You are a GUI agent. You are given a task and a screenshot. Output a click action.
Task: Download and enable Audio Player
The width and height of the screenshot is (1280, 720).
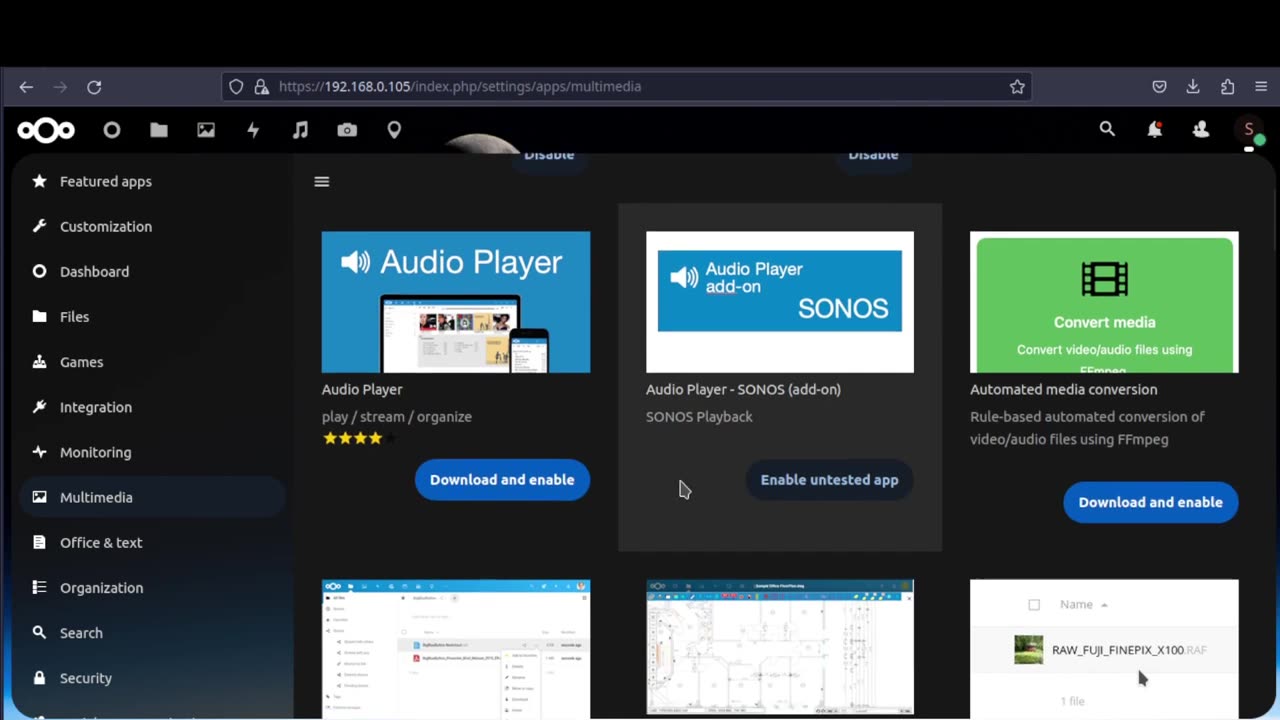tap(502, 480)
